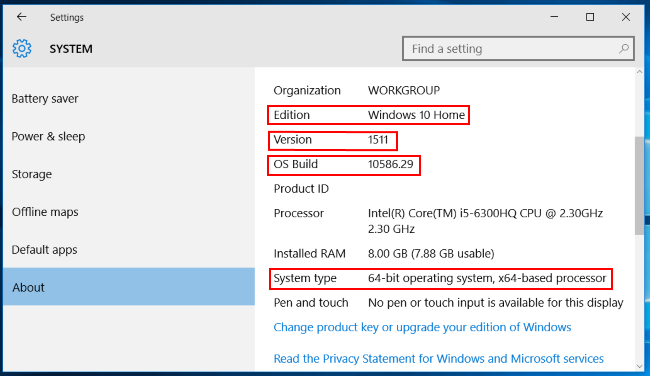Click Change product key or upgrade link
The height and width of the screenshot is (376, 650).
[x=422, y=327]
